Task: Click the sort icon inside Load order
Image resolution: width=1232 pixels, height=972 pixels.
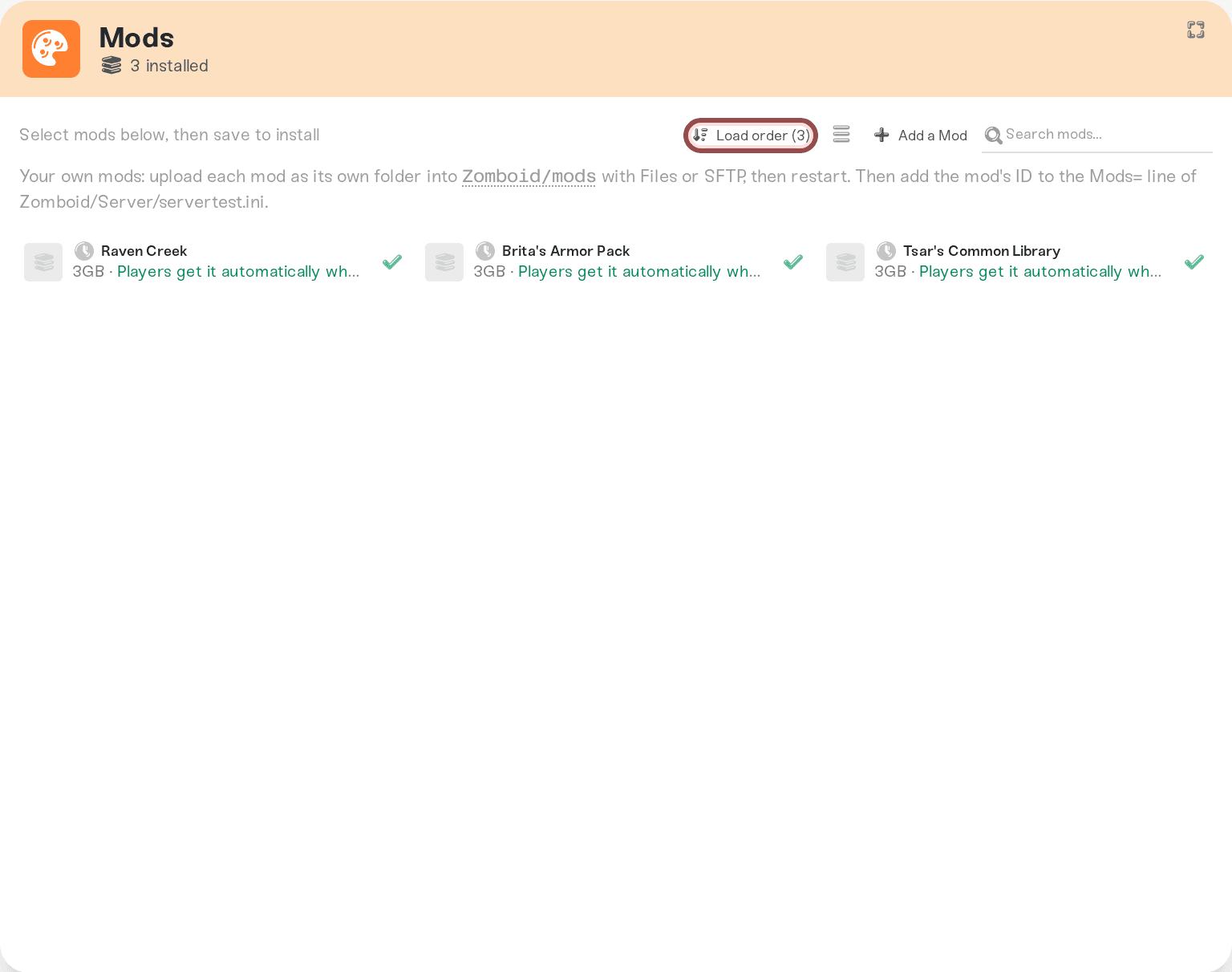Action: 700,135
